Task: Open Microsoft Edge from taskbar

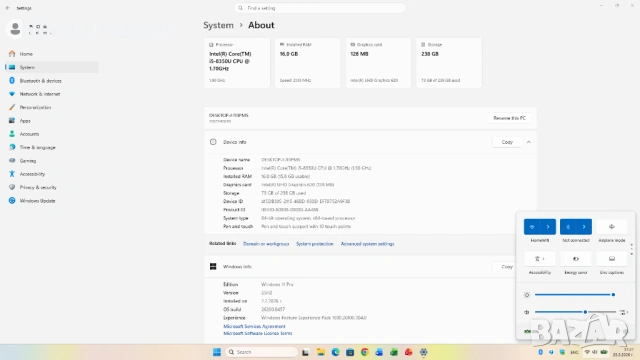Action: pyautogui.click(x=336, y=352)
